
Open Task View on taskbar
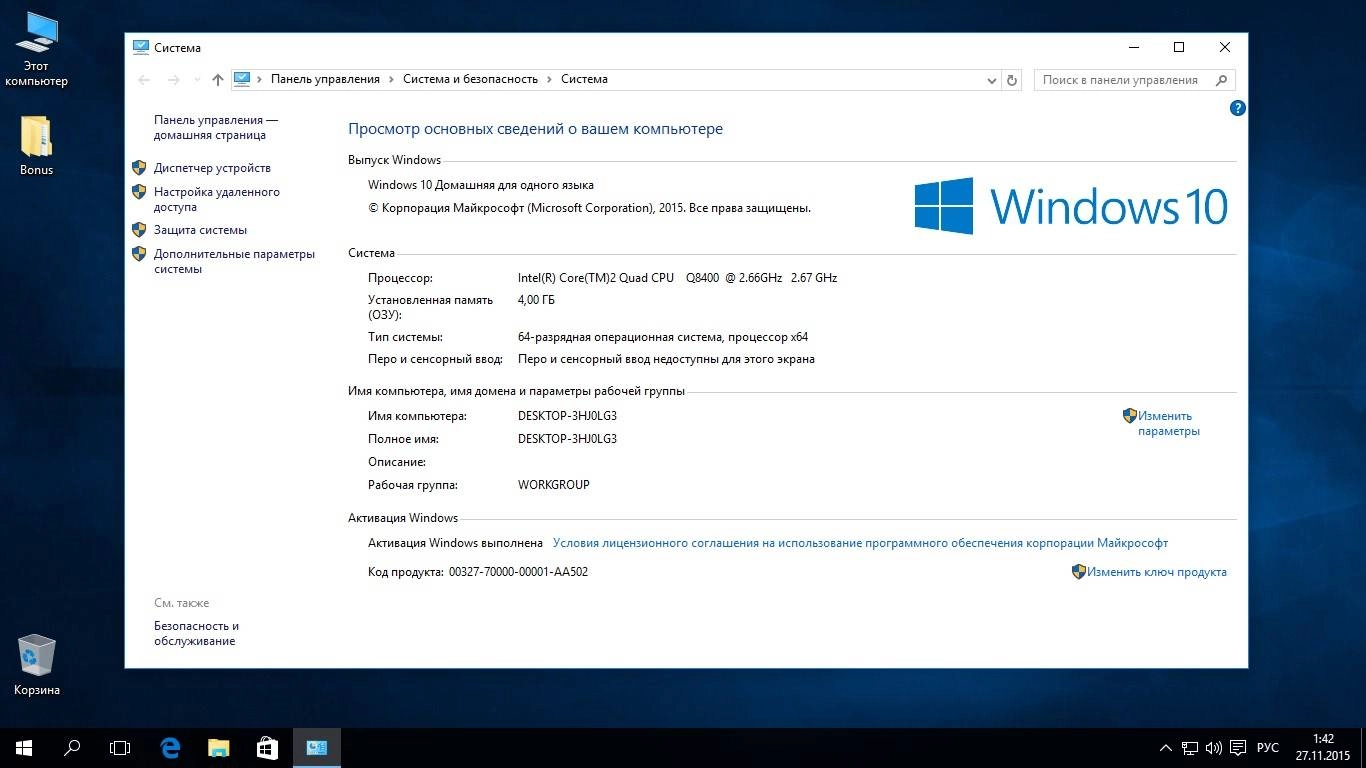[x=120, y=747]
